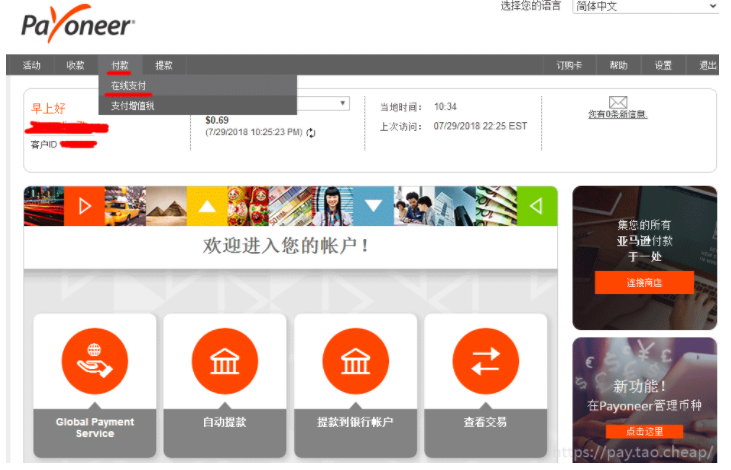Viewport: 731px width, 470px height.
Task: Click the local time value 10:34
Action: (x=445, y=107)
